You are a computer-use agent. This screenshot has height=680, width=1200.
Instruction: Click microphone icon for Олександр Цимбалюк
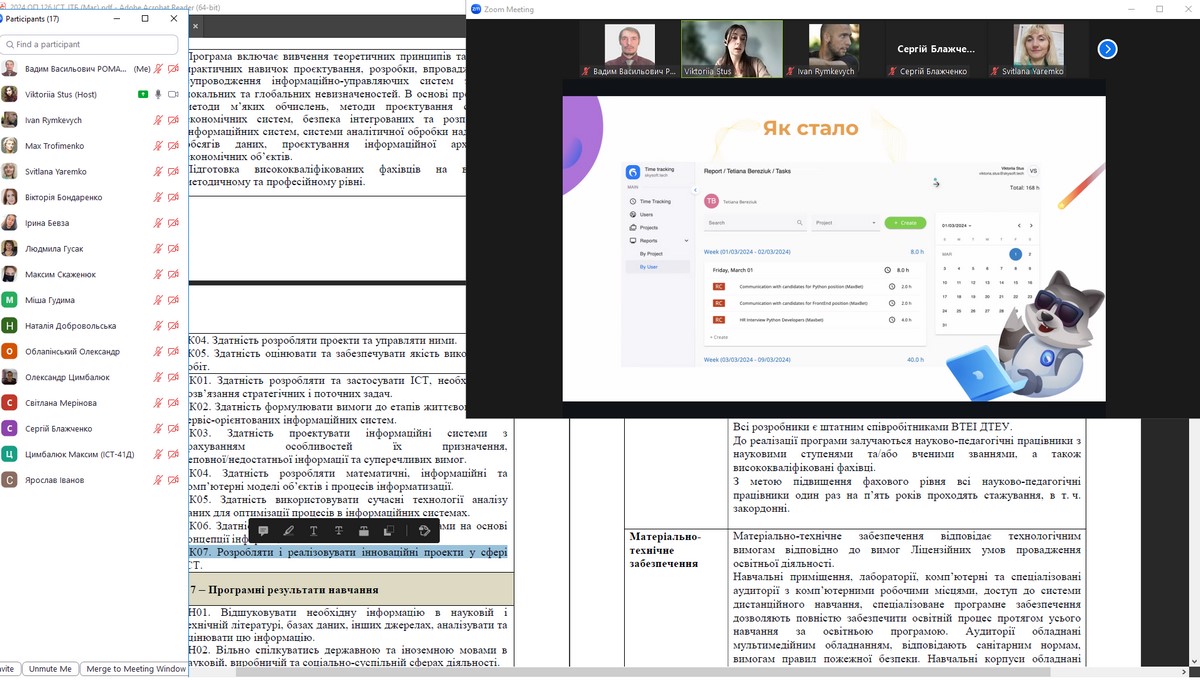pyautogui.click(x=157, y=377)
